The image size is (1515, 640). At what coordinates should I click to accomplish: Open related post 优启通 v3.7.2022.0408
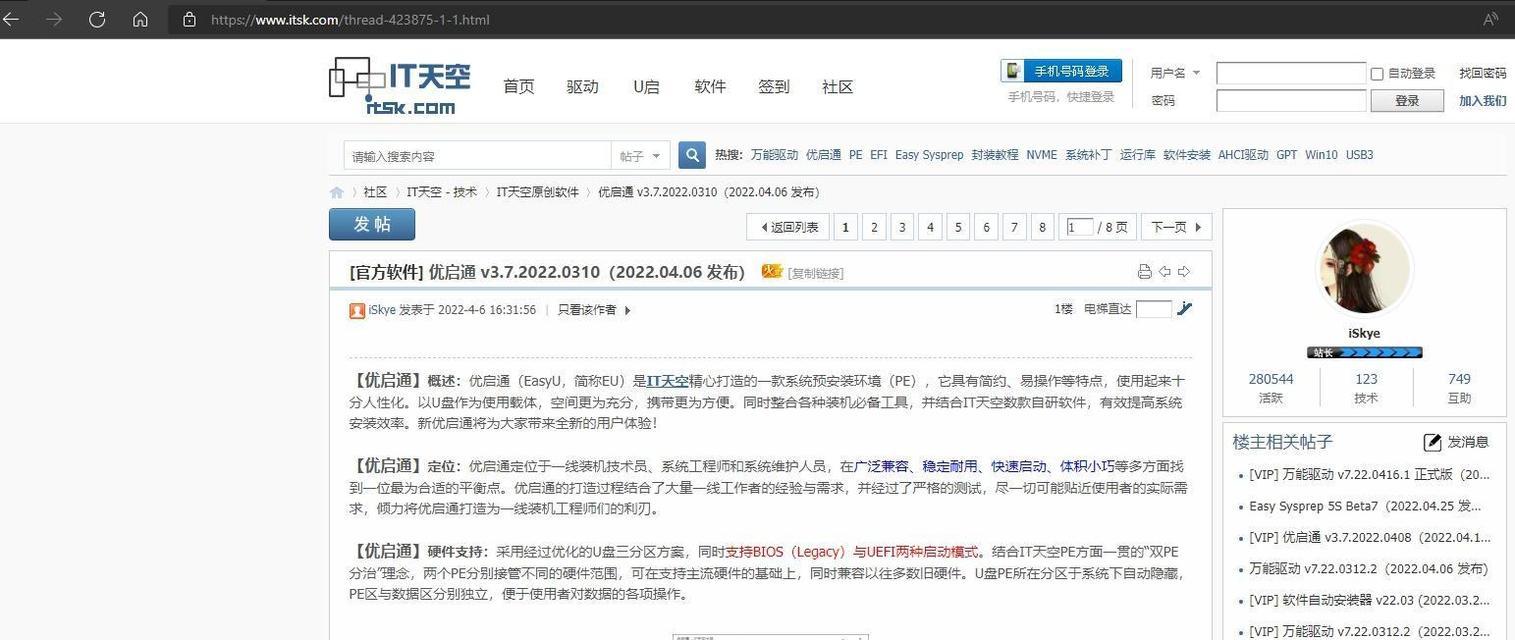pyautogui.click(x=1369, y=537)
